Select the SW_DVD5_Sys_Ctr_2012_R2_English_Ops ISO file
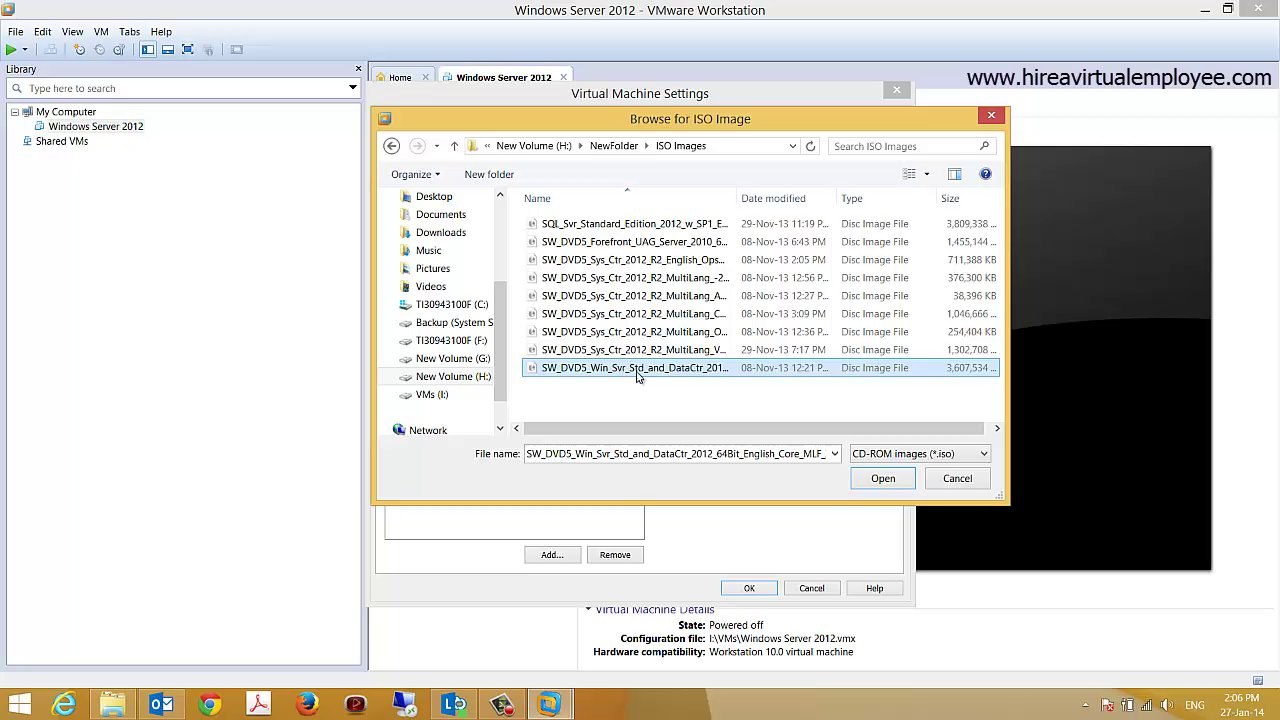 [760, 260]
